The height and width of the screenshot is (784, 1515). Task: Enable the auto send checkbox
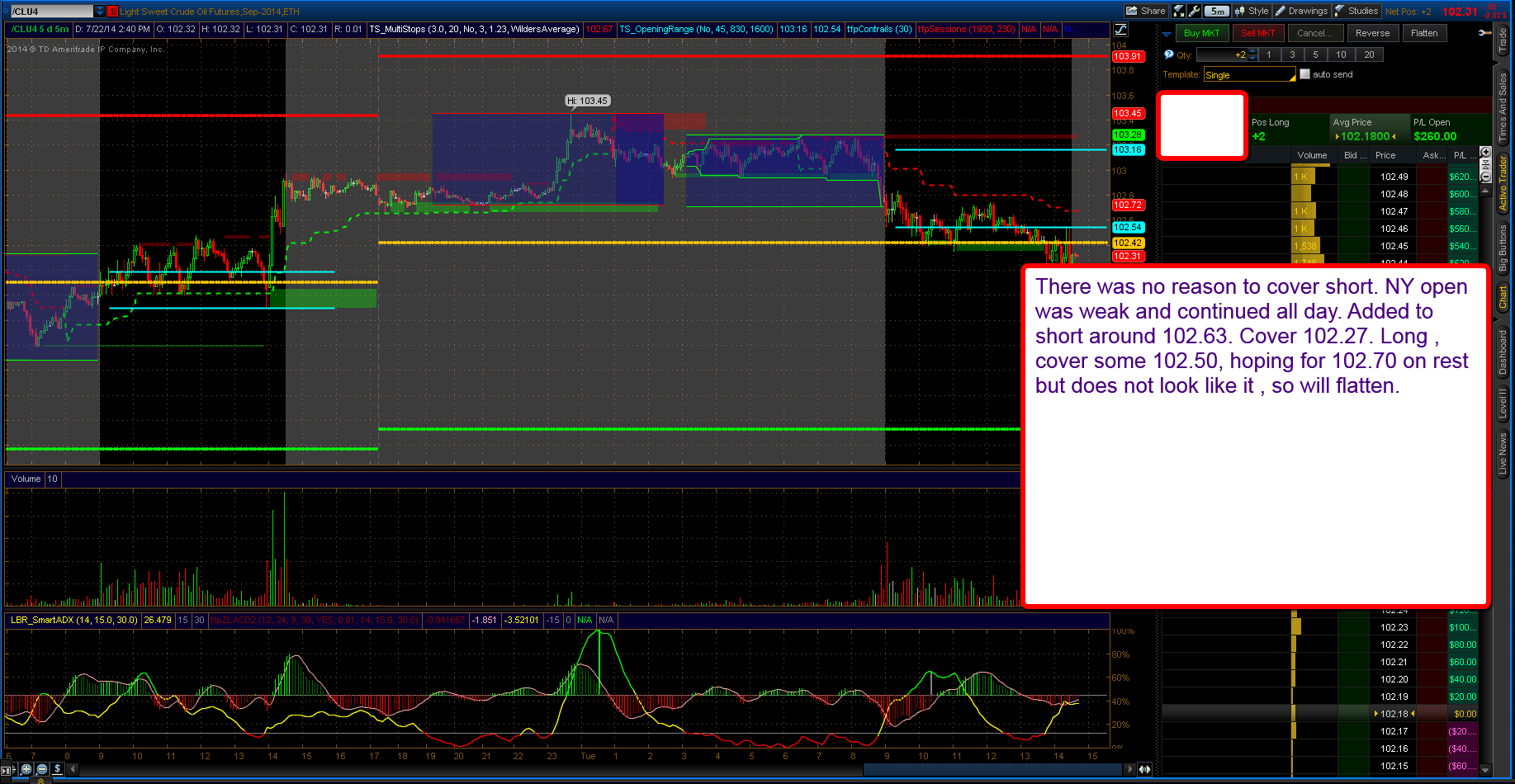coord(1304,74)
